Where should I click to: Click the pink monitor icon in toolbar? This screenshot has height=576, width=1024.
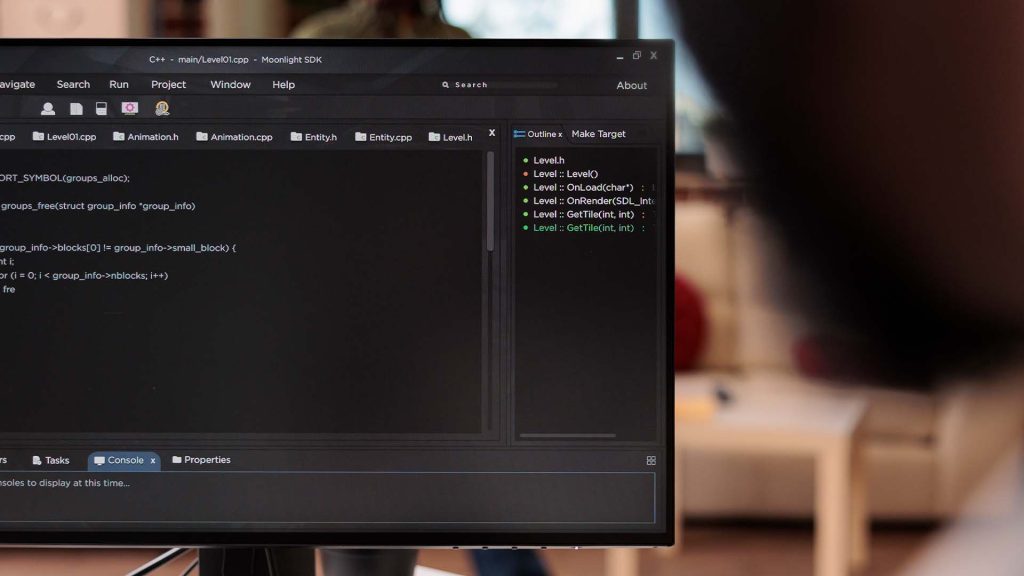pyautogui.click(x=130, y=108)
